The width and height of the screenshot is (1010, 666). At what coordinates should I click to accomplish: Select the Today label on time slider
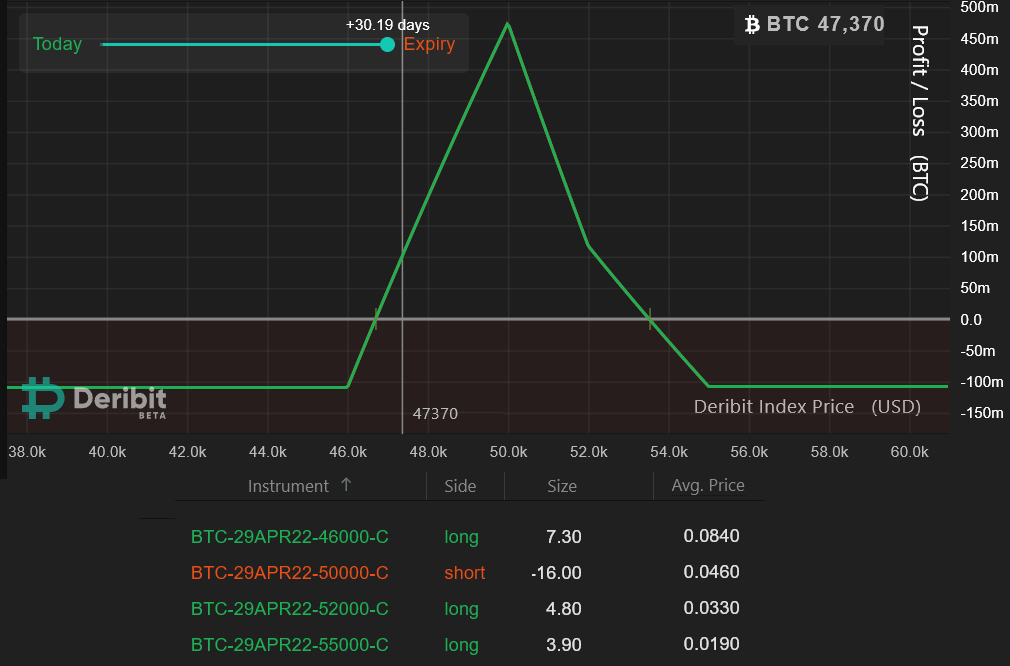pyautogui.click(x=57, y=44)
